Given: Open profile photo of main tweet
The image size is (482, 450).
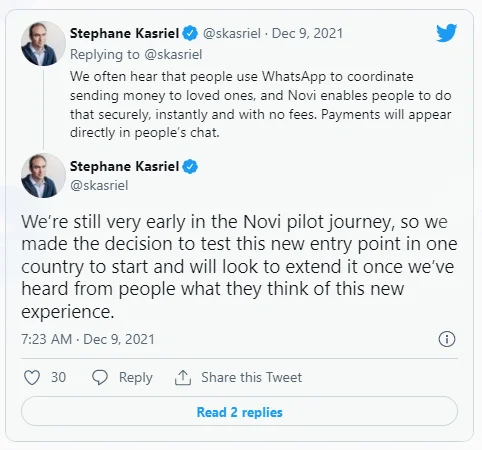Looking at the screenshot, I should 43,176.
